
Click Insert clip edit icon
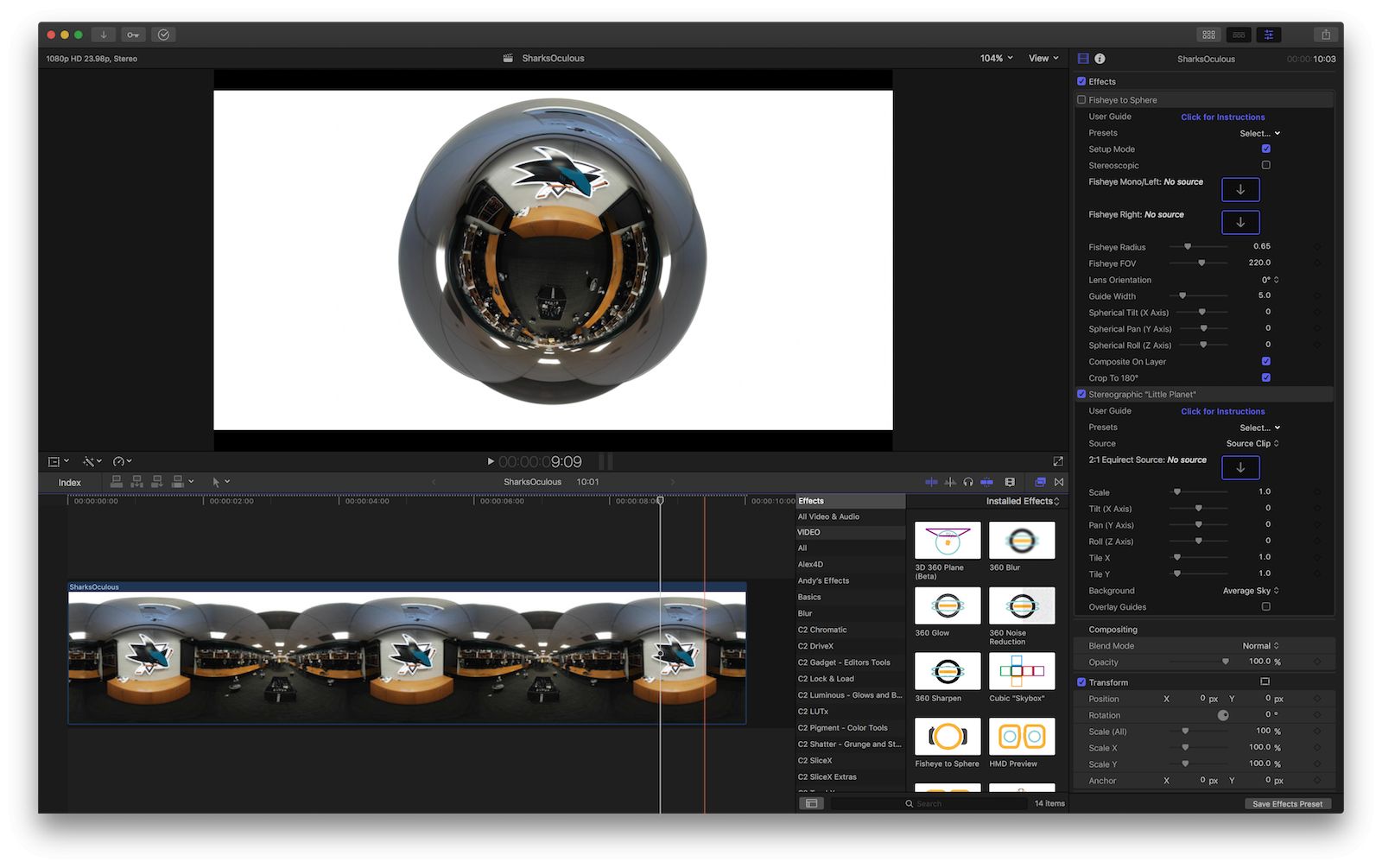(136, 482)
